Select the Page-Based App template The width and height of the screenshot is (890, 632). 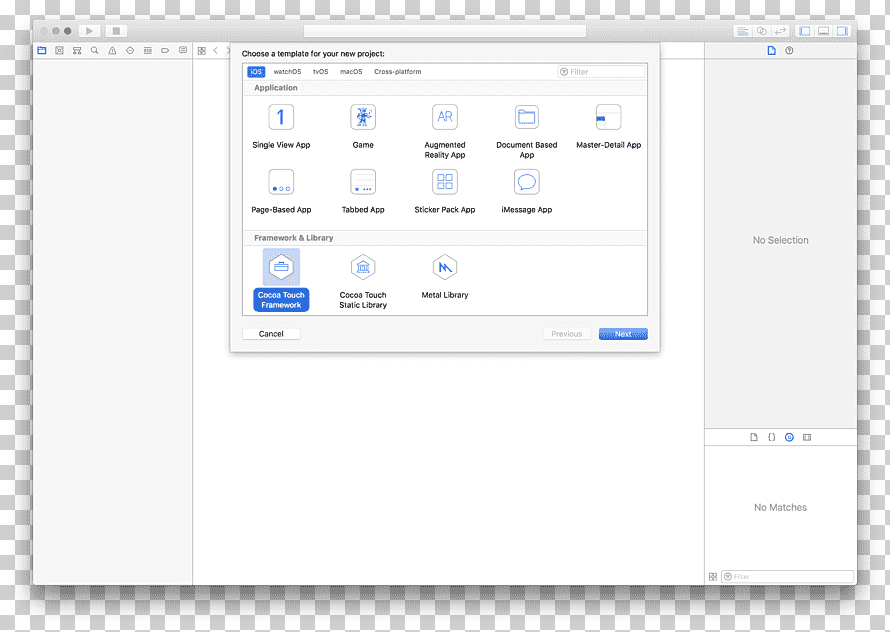coord(281,191)
